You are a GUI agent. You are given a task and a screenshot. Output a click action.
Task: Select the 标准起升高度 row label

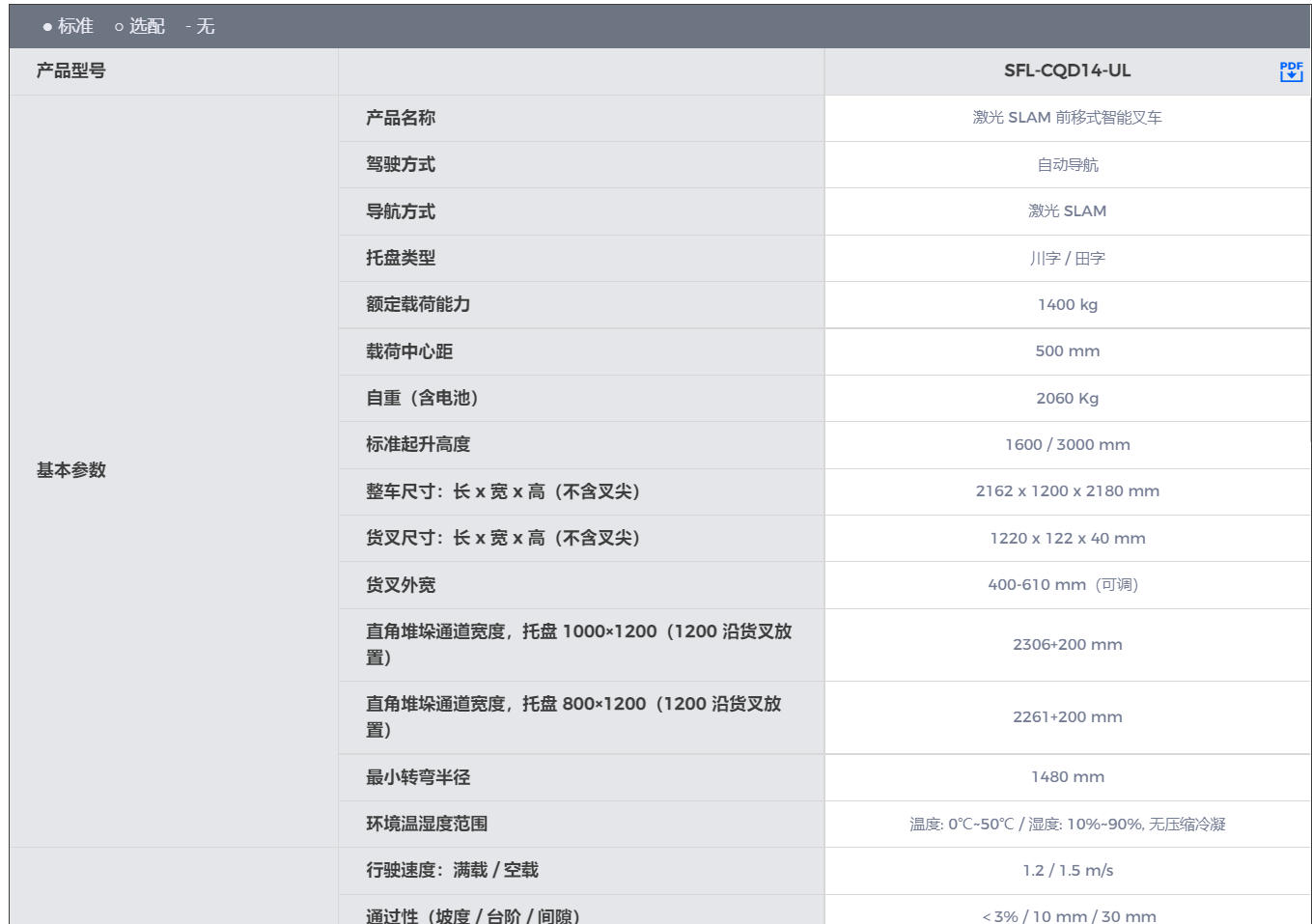click(418, 444)
